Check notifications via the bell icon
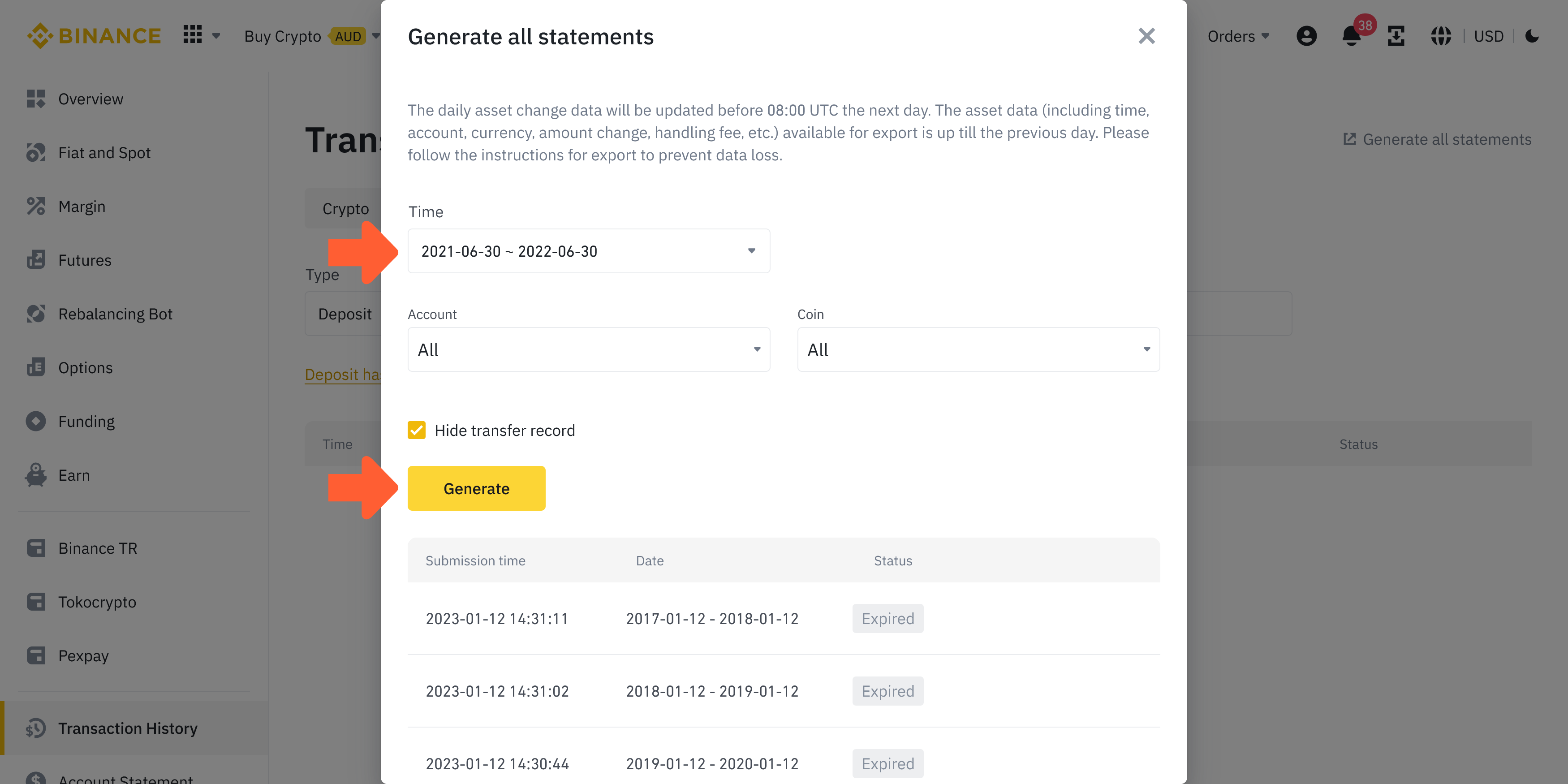The width and height of the screenshot is (1568, 784). pyautogui.click(x=1351, y=36)
